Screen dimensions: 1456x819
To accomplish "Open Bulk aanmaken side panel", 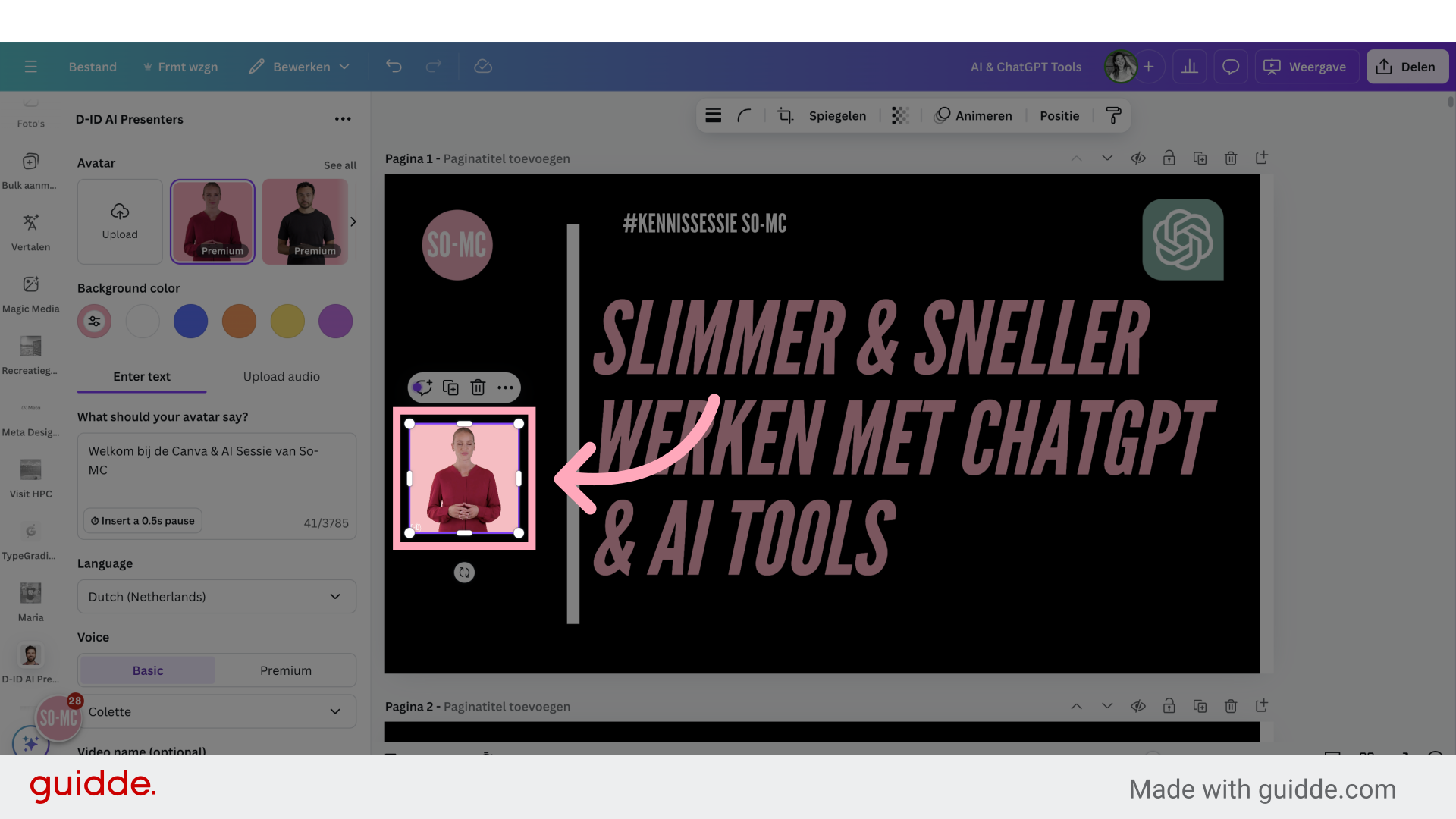I will [x=30, y=171].
